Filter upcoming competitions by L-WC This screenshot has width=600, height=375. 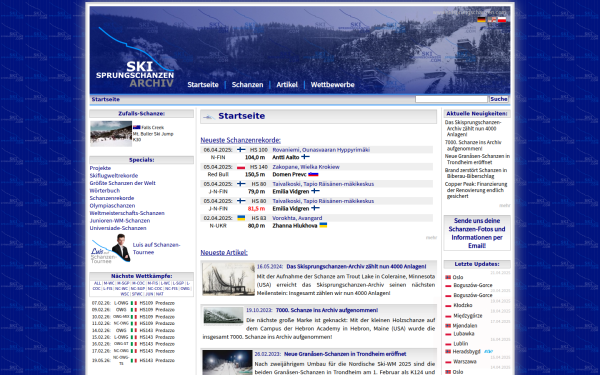point(165,284)
